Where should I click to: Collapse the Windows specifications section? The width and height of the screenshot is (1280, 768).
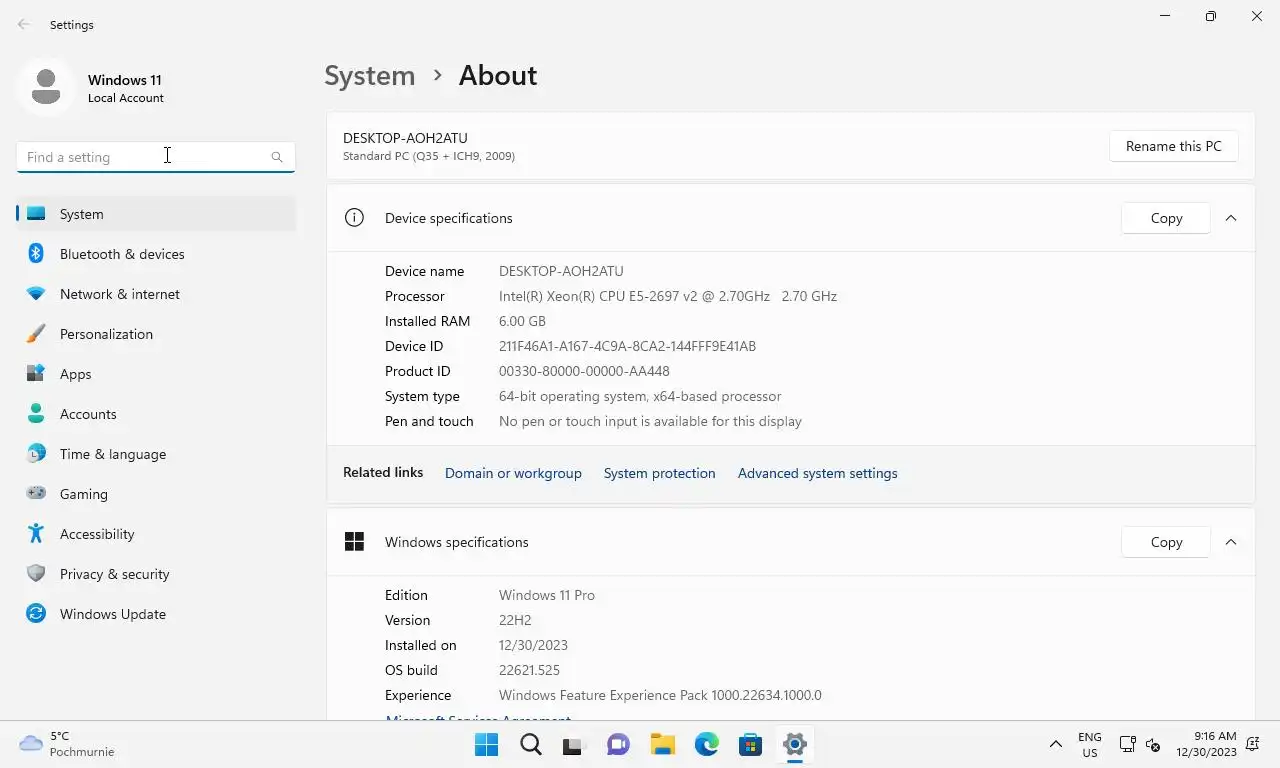1231,542
